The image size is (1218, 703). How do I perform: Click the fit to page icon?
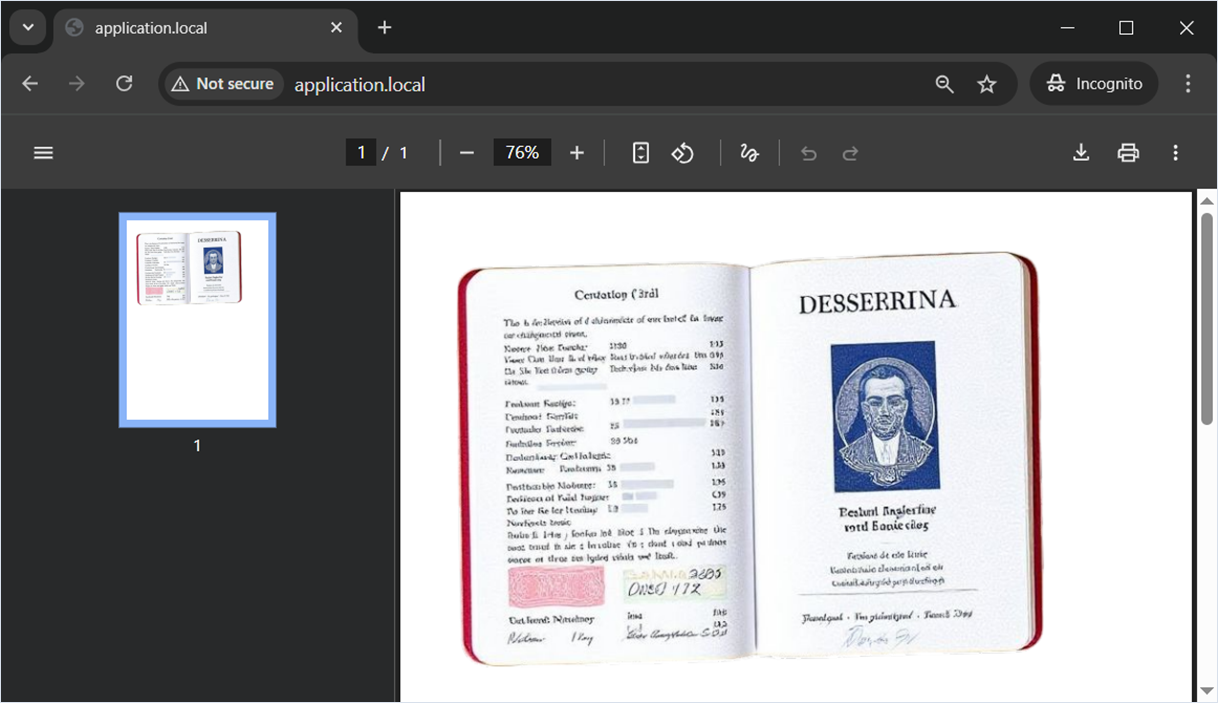(641, 153)
